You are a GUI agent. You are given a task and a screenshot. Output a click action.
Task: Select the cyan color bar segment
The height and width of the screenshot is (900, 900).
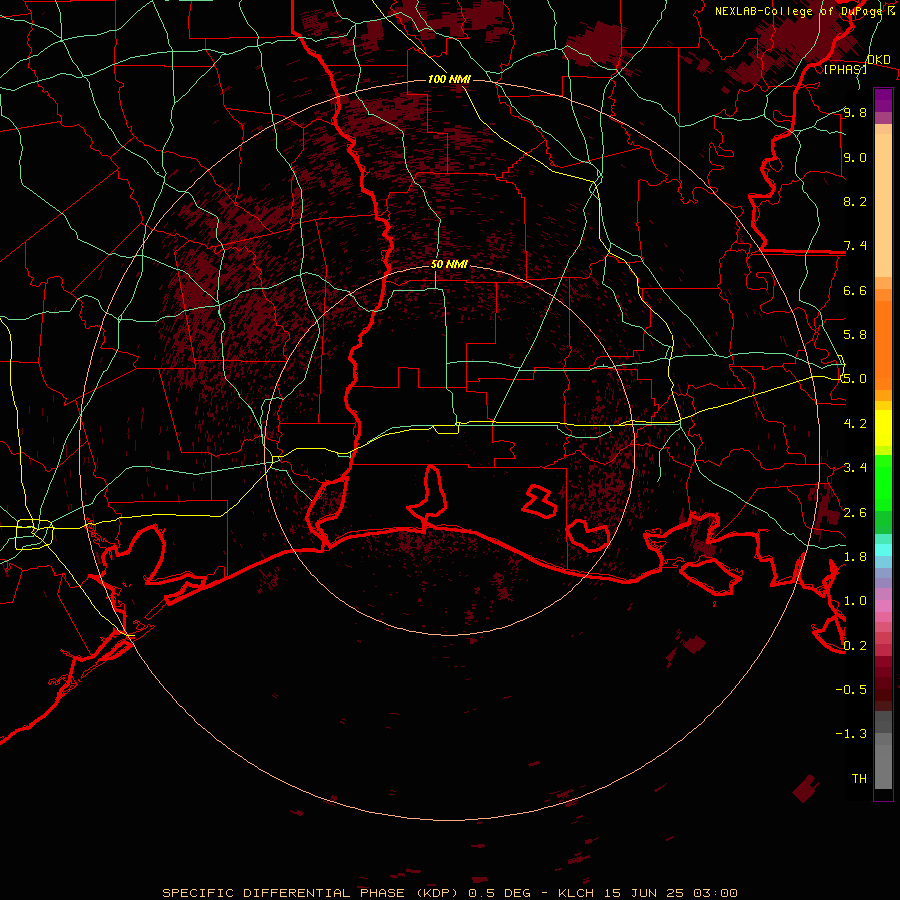[883, 550]
